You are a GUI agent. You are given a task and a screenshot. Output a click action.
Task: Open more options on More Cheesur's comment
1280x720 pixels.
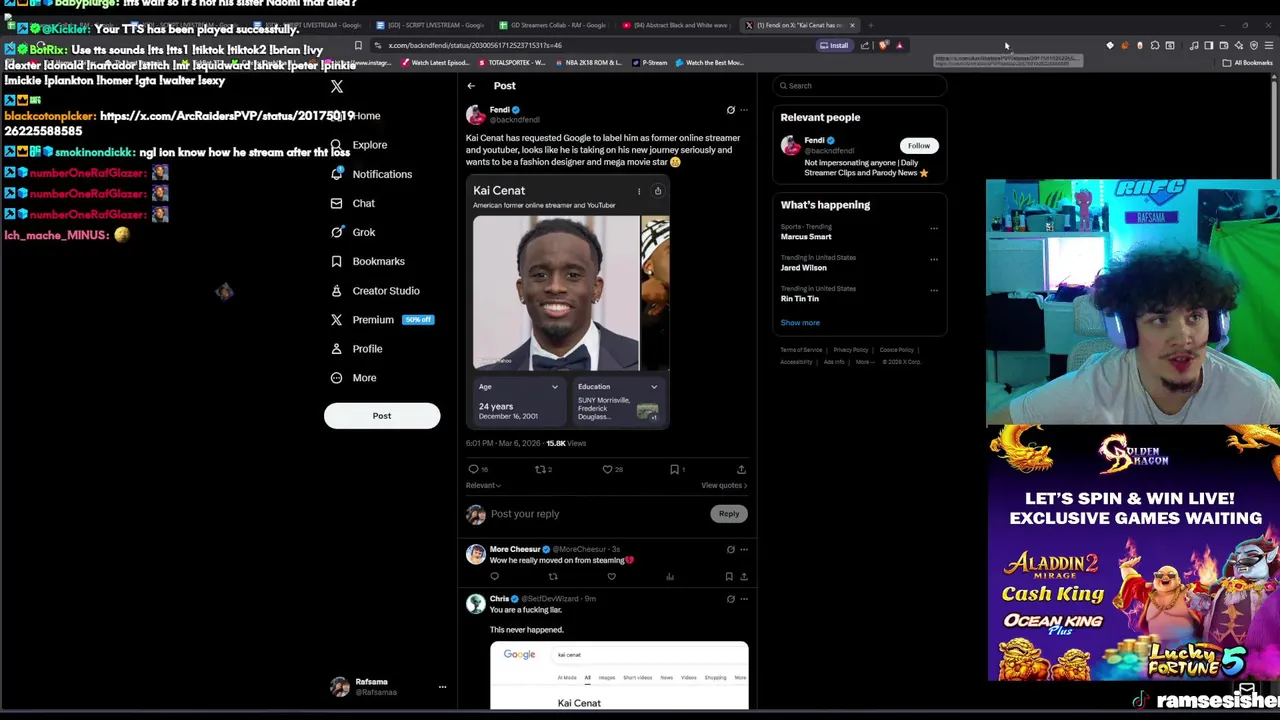pyautogui.click(x=743, y=550)
